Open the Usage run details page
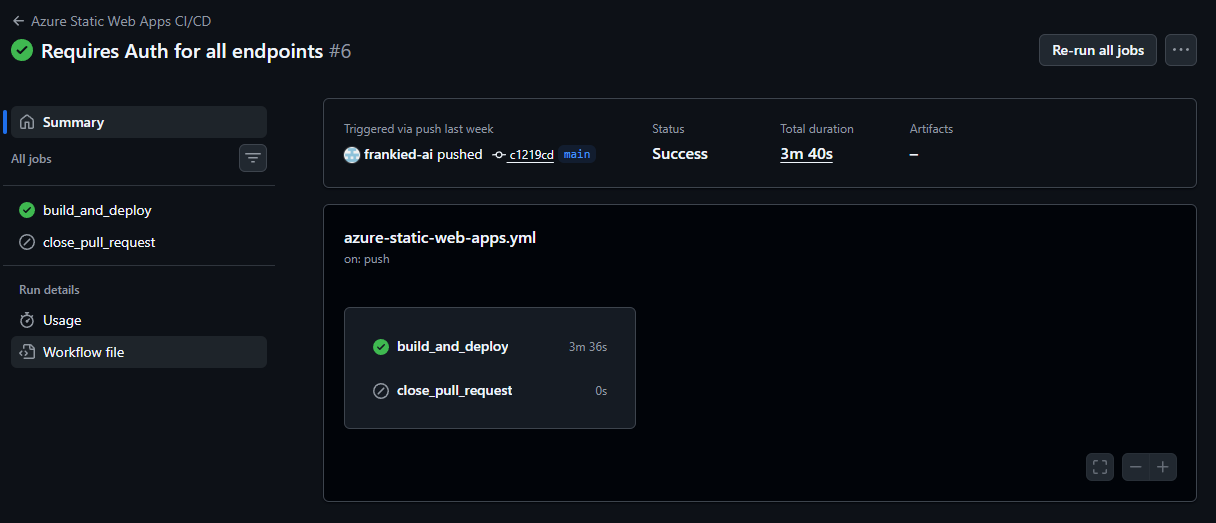The image size is (1216, 523). 62,320
